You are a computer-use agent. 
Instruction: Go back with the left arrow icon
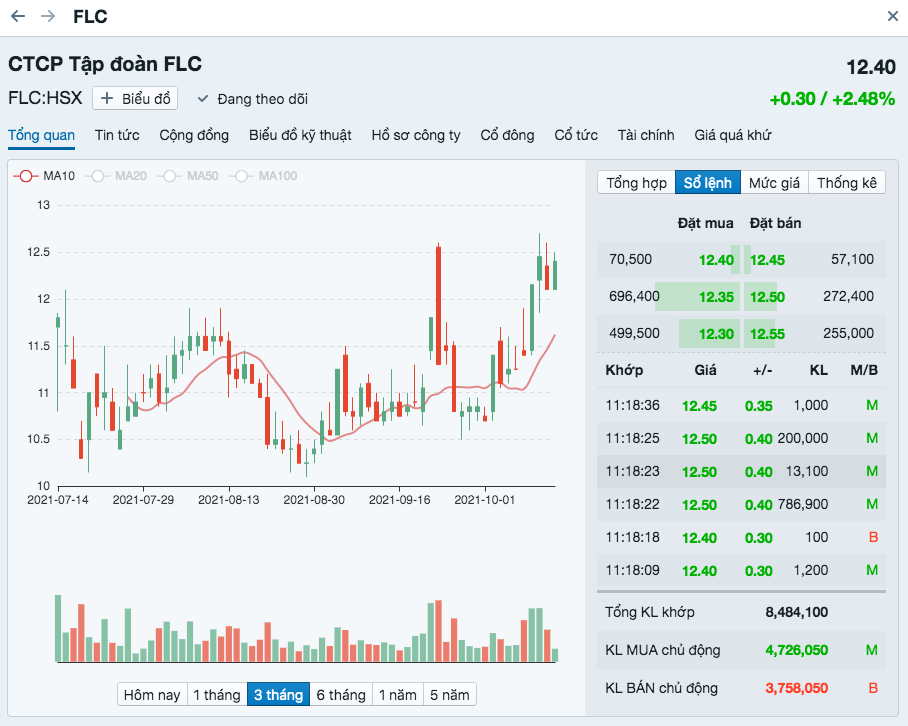(x=18, y=16)
